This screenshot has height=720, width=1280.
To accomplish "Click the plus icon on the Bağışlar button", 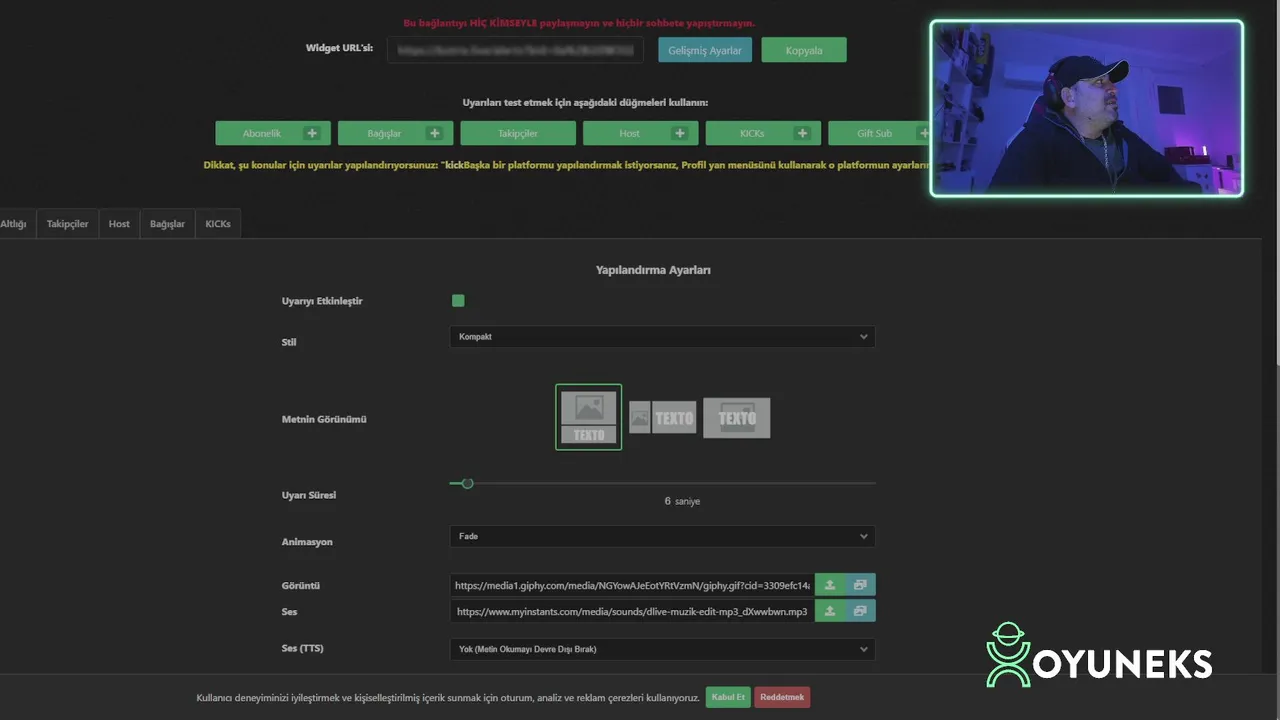I will (434, 133).
